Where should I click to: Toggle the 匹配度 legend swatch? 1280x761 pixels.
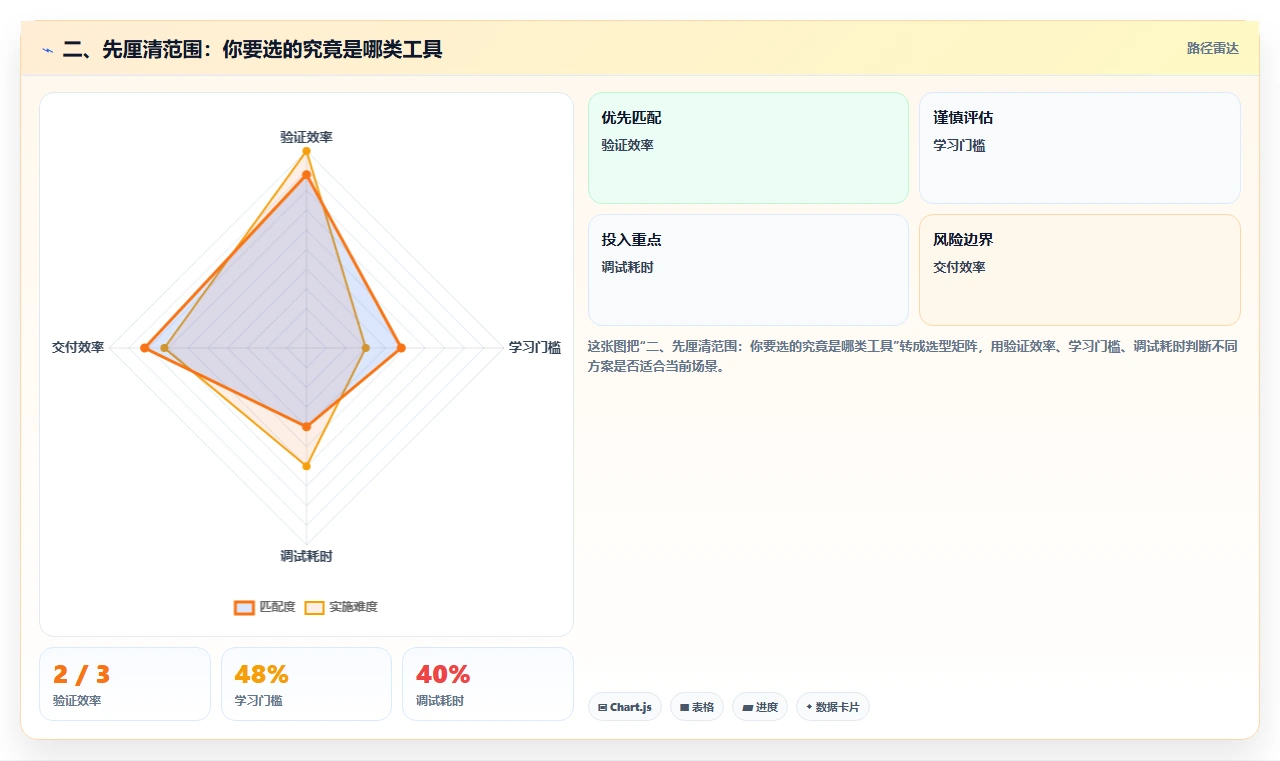[x=245, y=607]
